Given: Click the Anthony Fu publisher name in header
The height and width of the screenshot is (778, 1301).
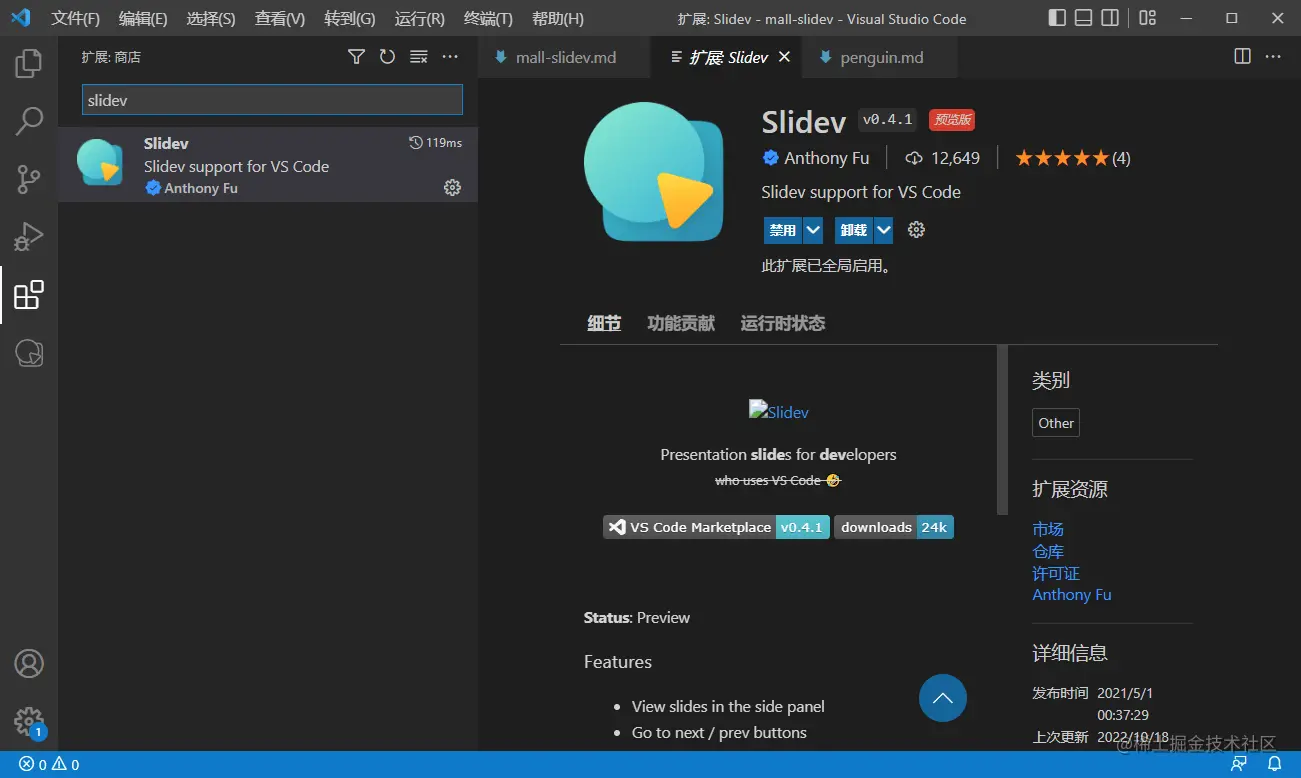Looking at the screenshot, I should 826,158.
